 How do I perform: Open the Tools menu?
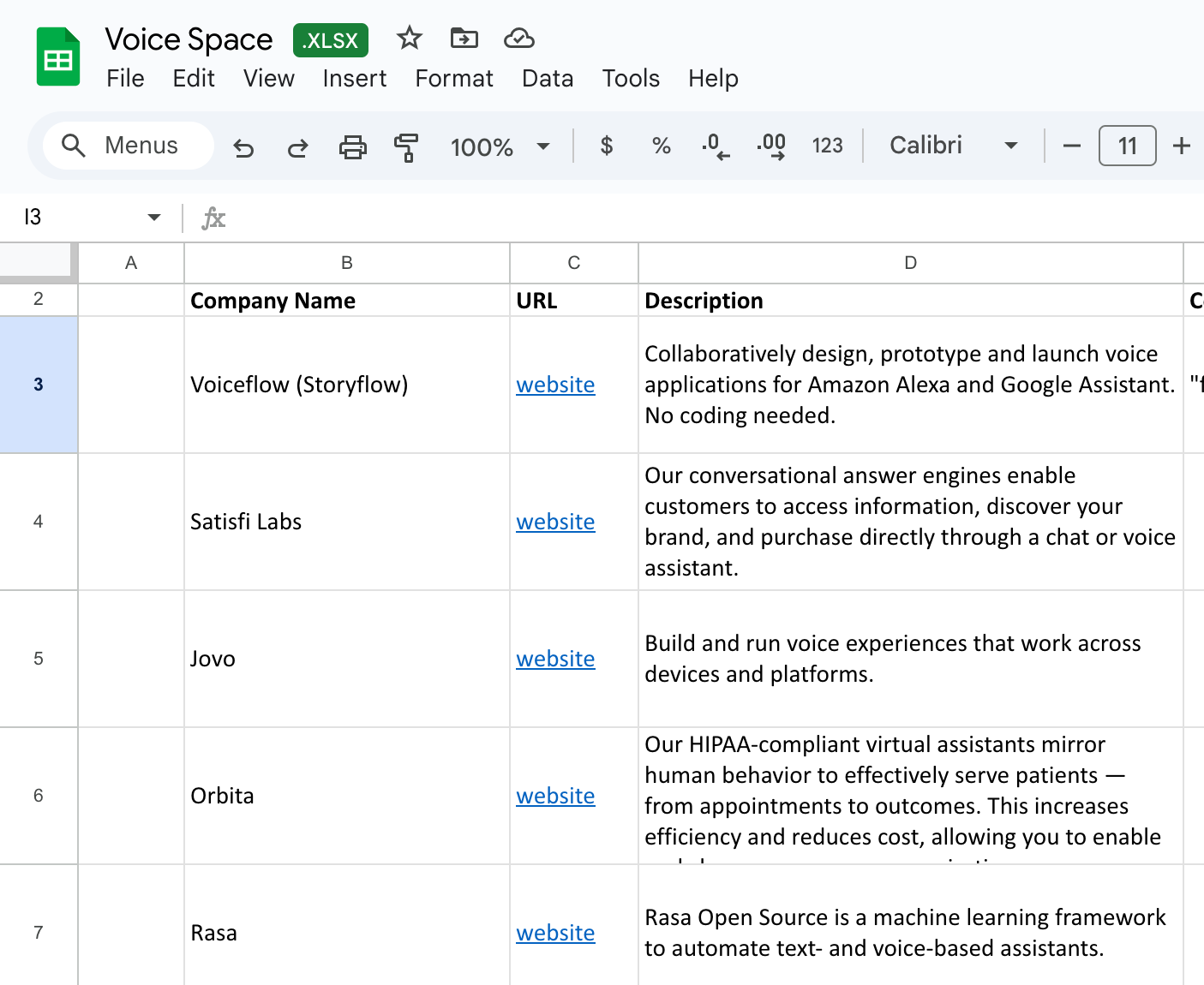tap(631, 78)
